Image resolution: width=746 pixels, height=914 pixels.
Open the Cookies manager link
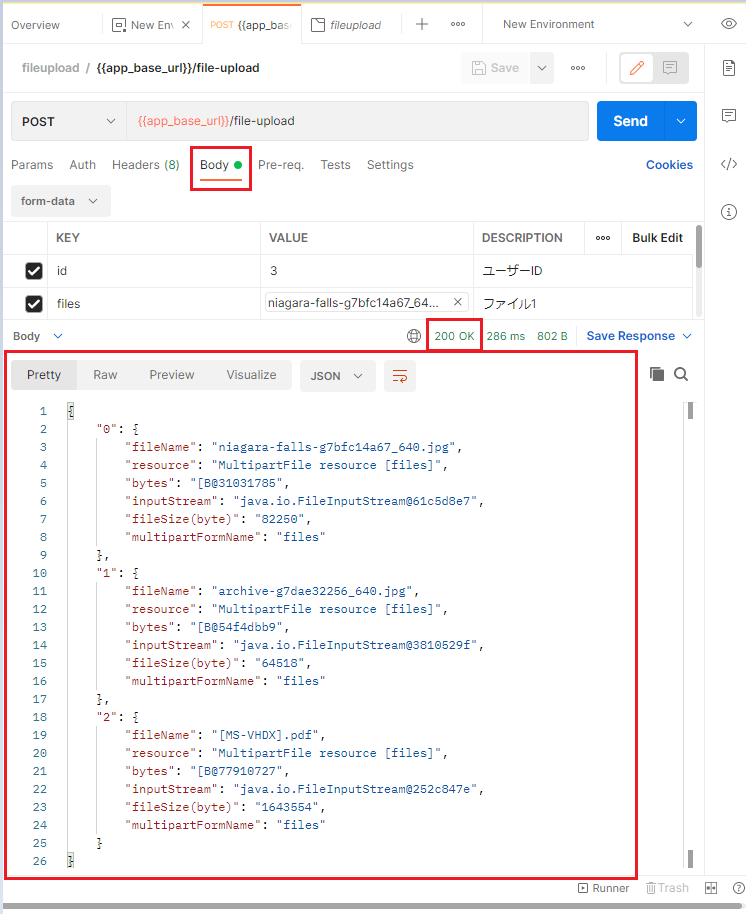(x=669, y=165)
